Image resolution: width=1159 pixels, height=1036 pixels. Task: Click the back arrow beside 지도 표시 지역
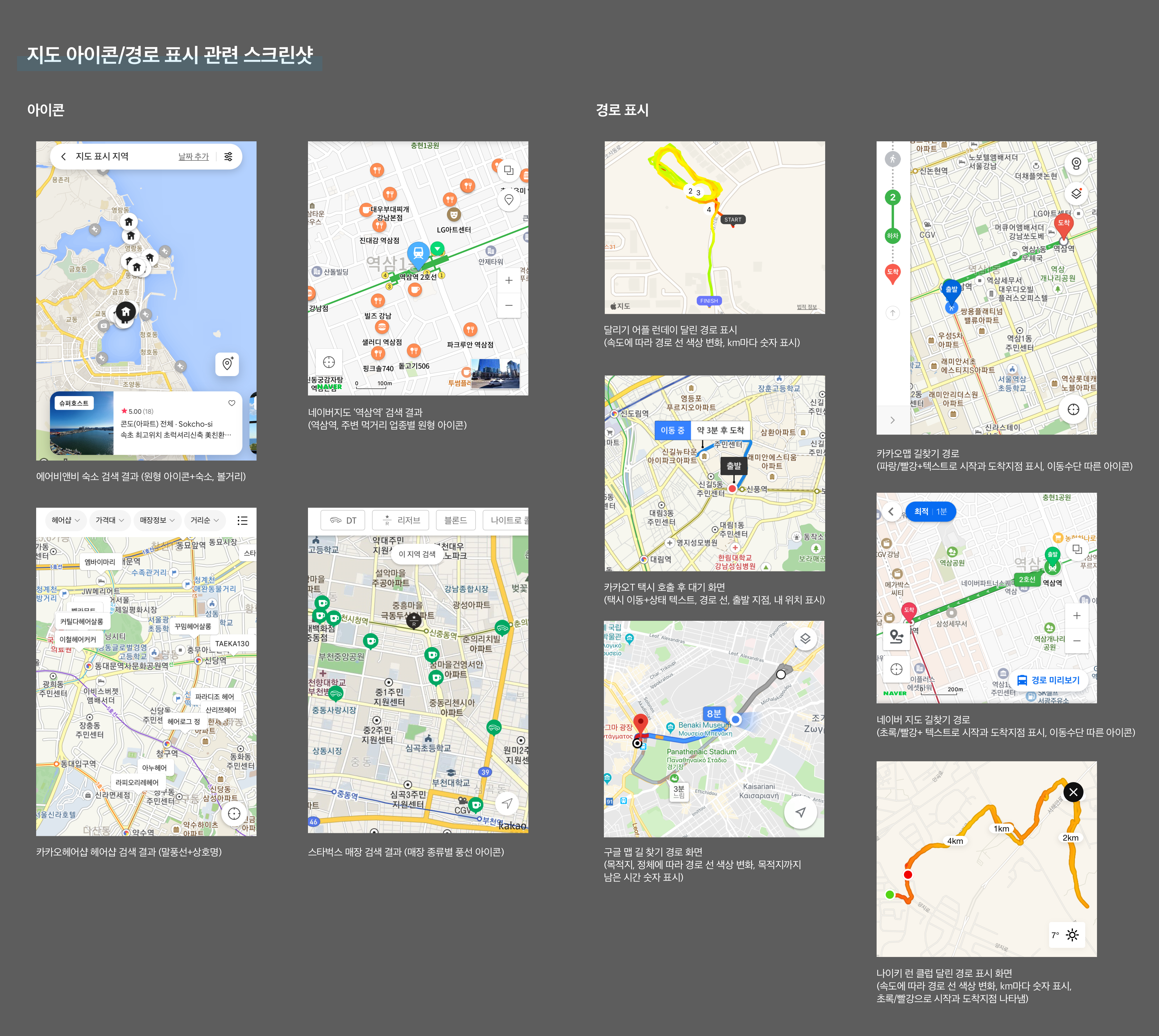(x=63, y=157)
